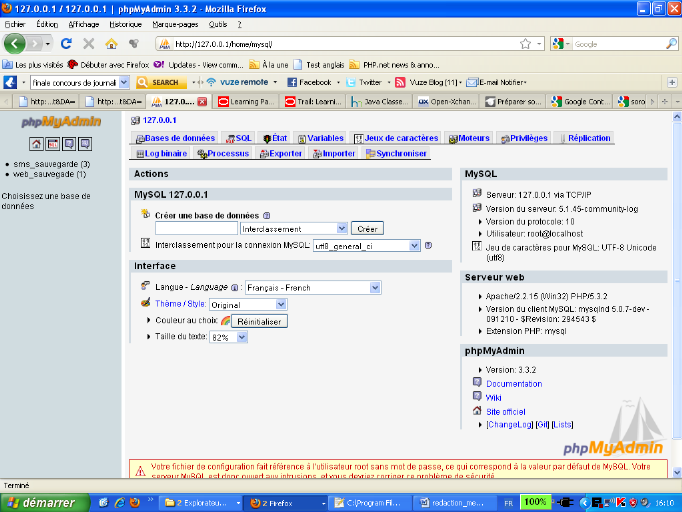Open toolbar search field history dropdown
The image size is (682, 512).
click(x=124, y=82)
